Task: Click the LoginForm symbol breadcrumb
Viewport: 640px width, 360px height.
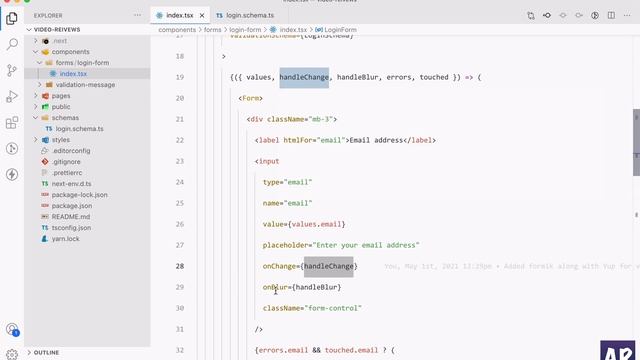Action: (x=340, y=30)
